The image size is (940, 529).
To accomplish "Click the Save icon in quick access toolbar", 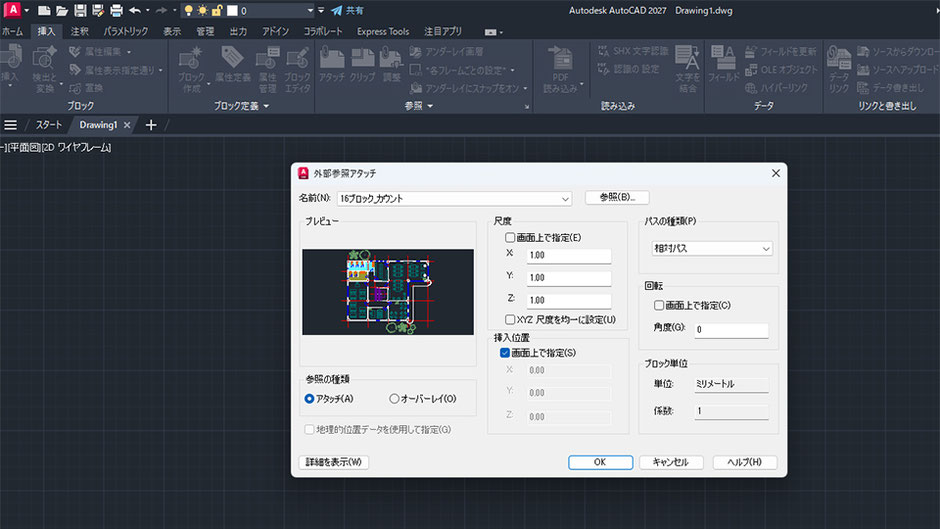I will (80, 11).
